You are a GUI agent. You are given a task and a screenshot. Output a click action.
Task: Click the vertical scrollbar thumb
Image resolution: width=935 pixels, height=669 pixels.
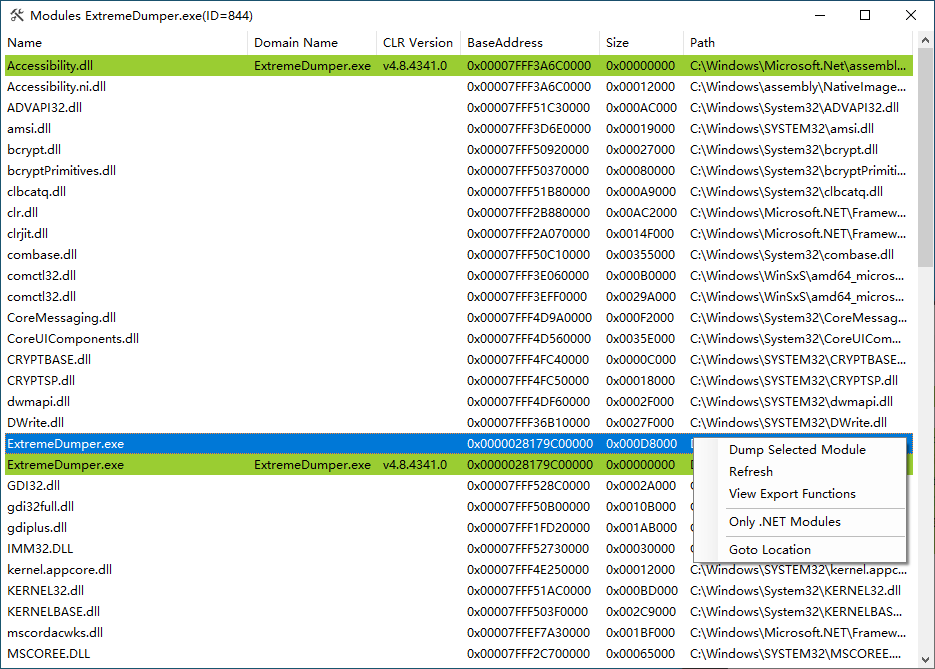point(925,157)
